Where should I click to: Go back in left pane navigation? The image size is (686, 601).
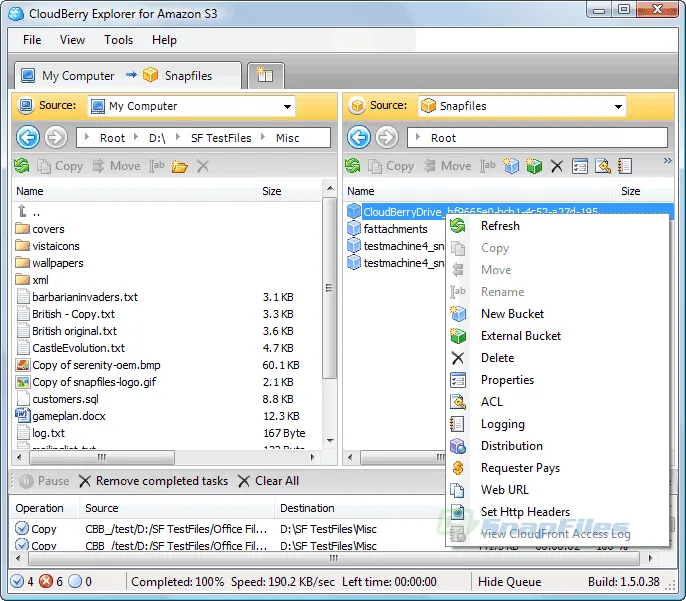click(28, 138)
